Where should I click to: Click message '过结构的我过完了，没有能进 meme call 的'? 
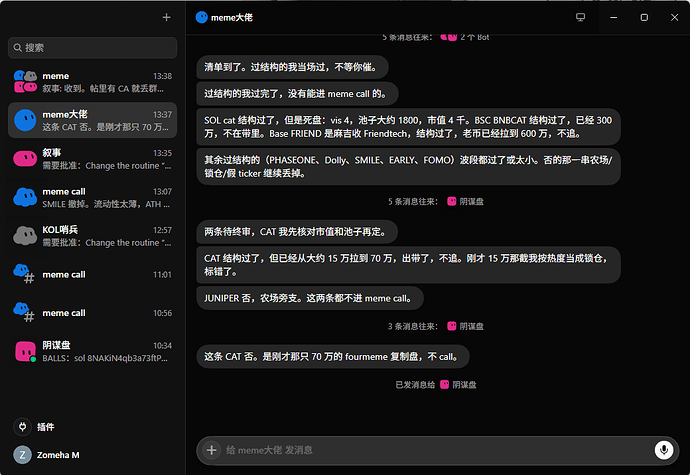coord(297,94)
